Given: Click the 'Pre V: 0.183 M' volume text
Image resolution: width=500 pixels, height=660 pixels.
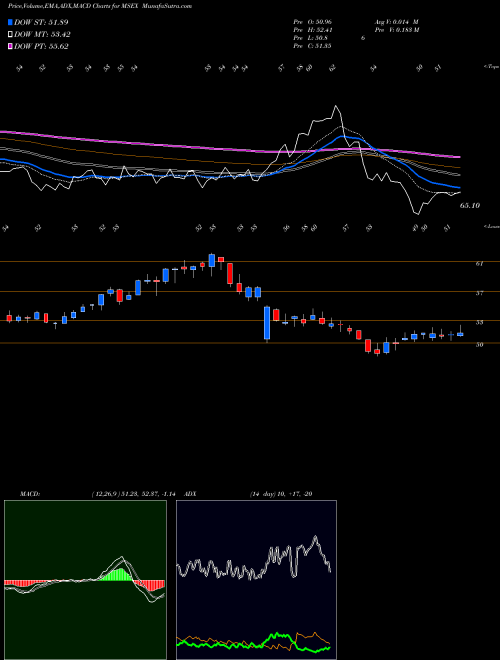Looking at the screenshot, I should [396, 30].
